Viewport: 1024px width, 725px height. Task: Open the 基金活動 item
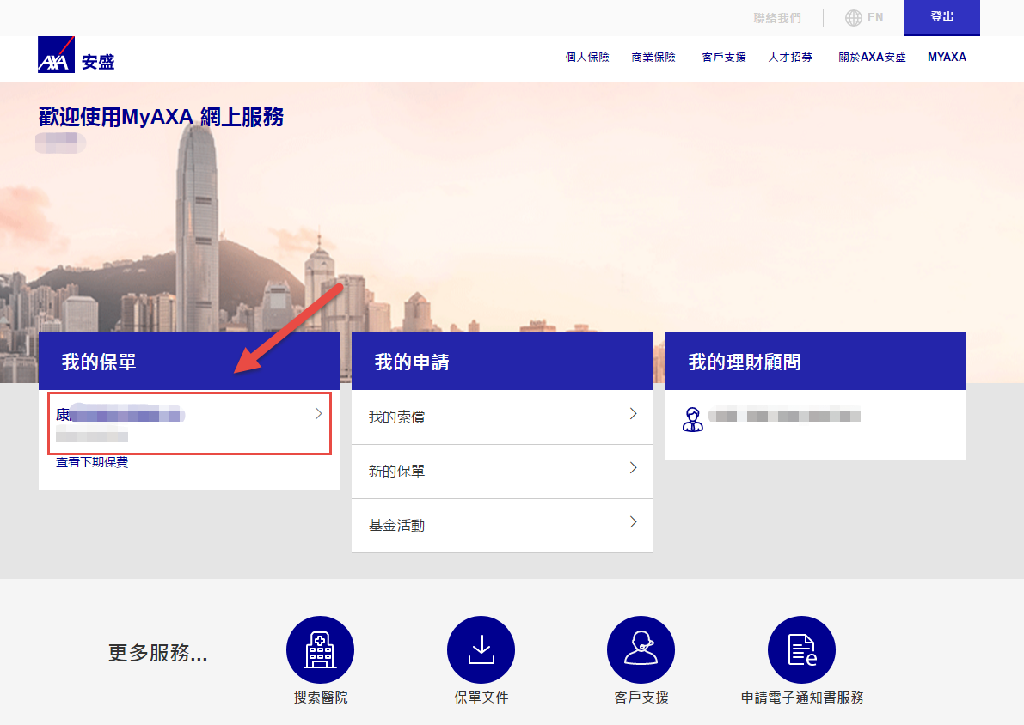[502, 526]
